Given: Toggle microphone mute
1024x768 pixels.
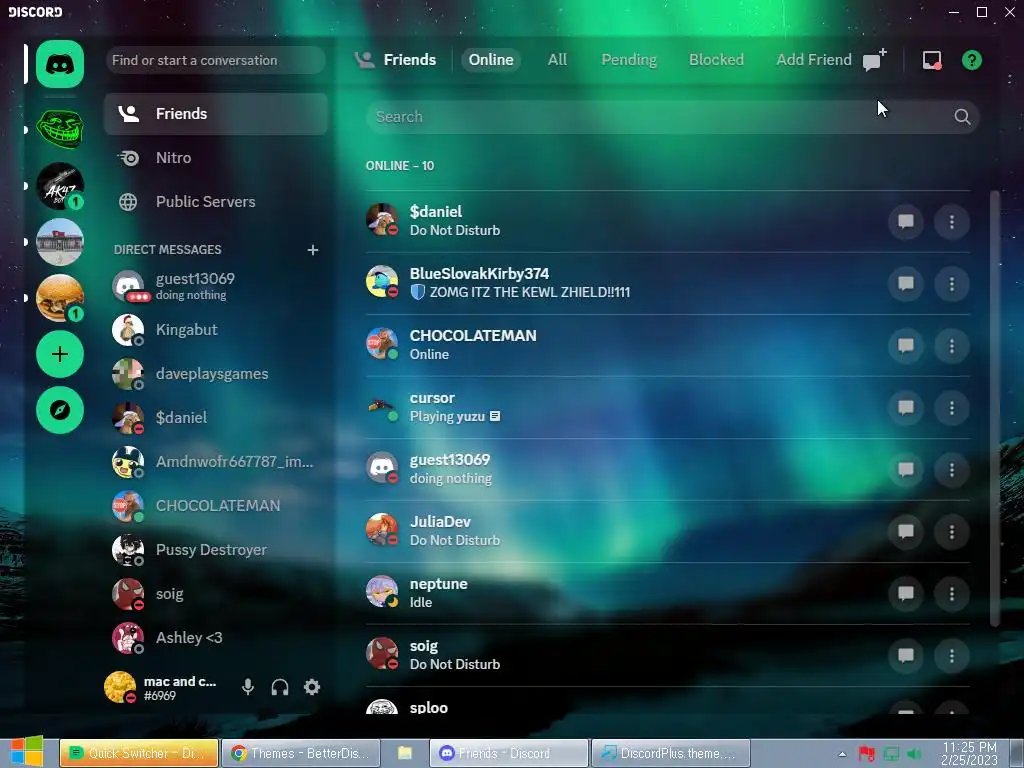Looking at the screenshot, I should 248,687.
